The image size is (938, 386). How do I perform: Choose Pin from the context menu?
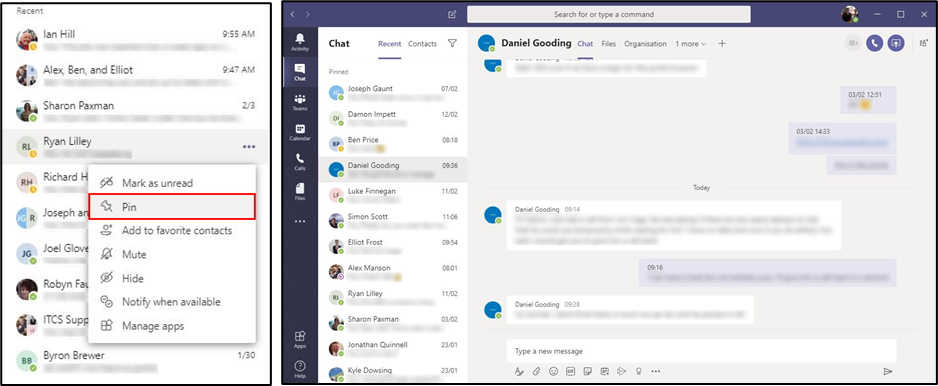coord(172,206)
